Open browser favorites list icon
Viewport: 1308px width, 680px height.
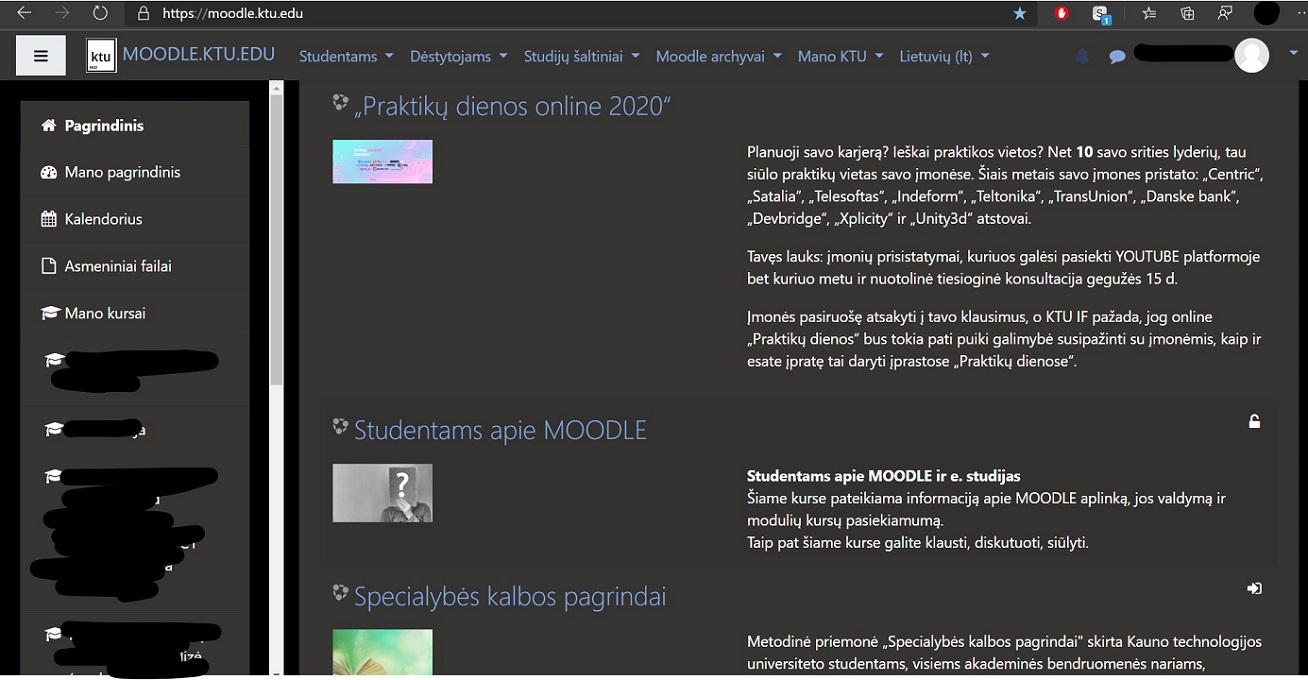pyautogui.click(x=1149, y=13)
